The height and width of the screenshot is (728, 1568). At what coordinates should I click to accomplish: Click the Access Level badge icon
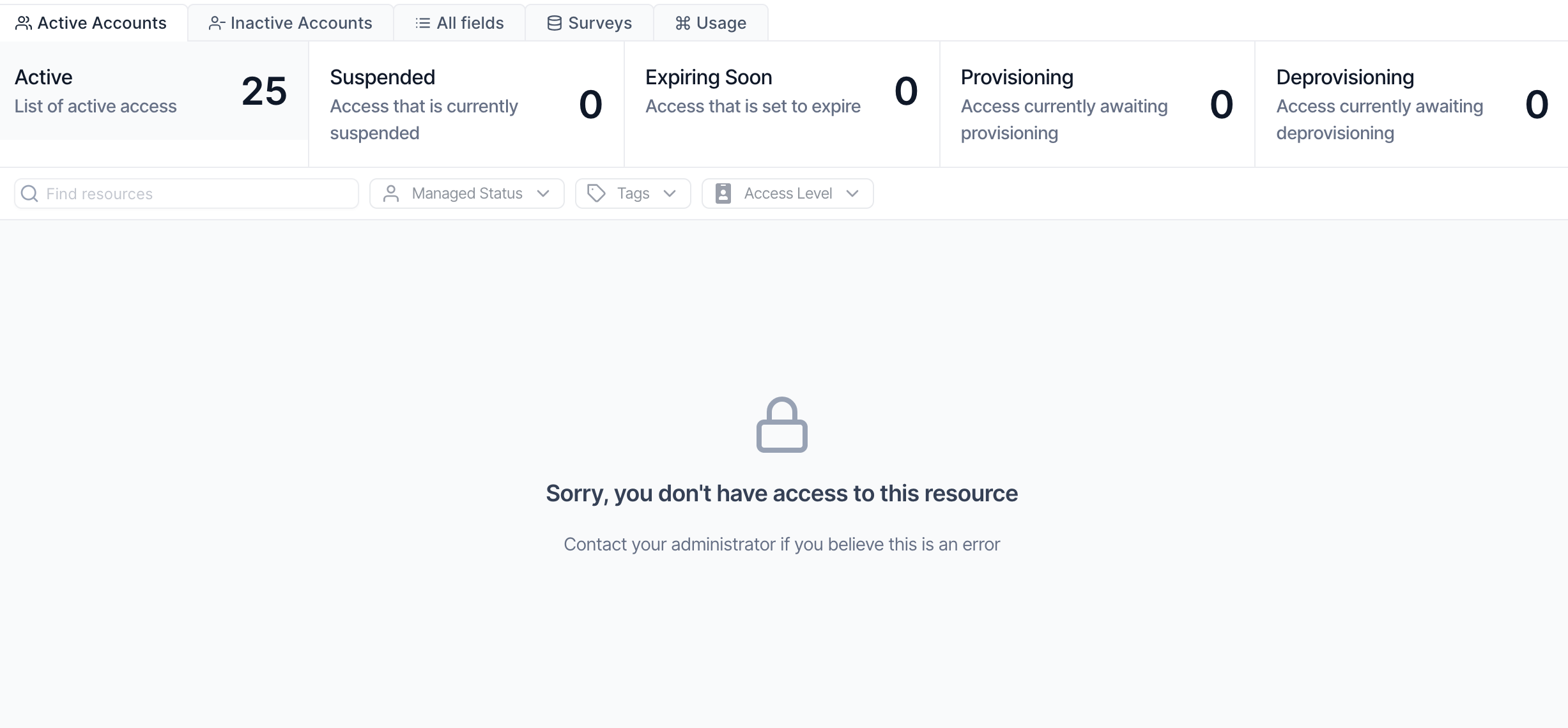(723, 193)
